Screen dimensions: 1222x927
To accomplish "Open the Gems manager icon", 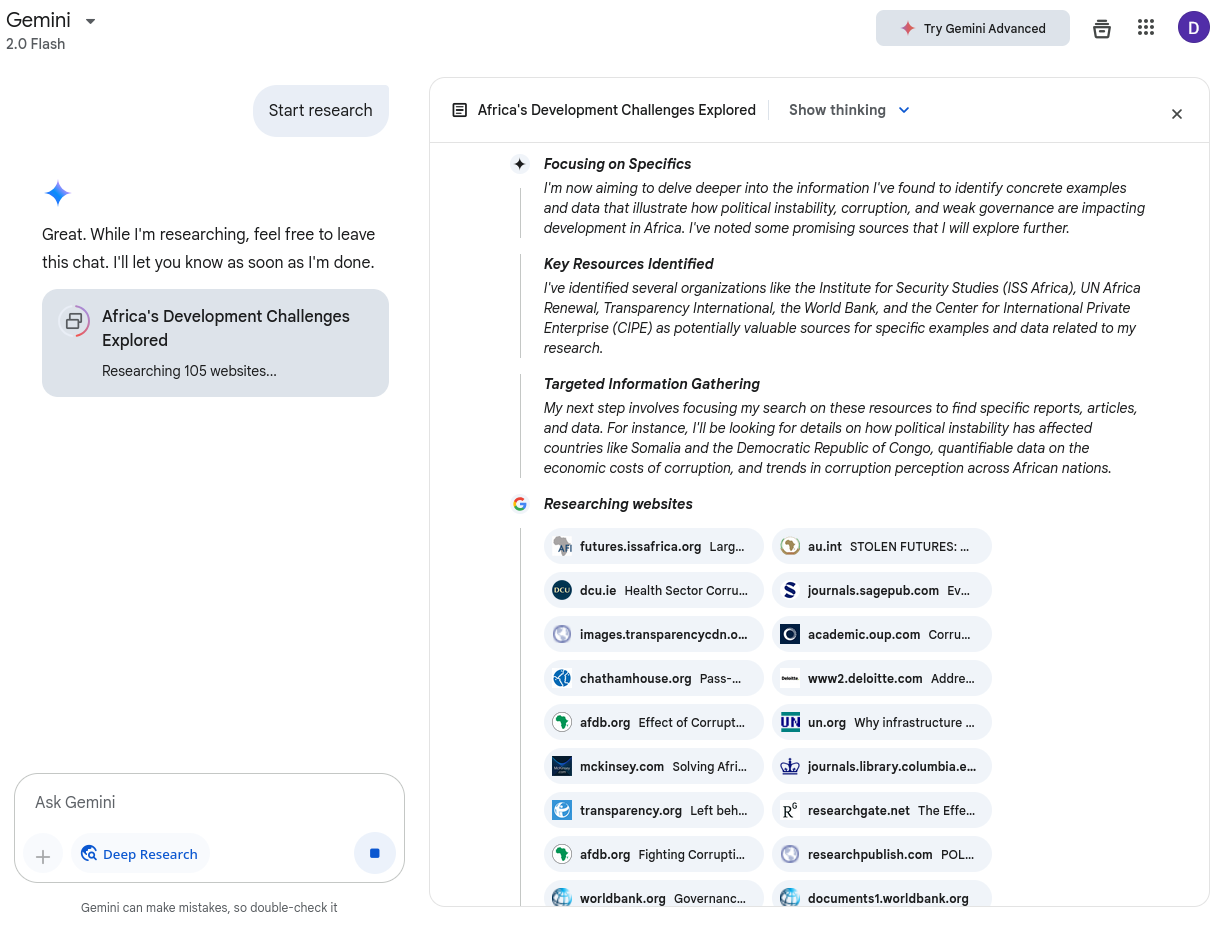I will click(x=1102, y=28).
